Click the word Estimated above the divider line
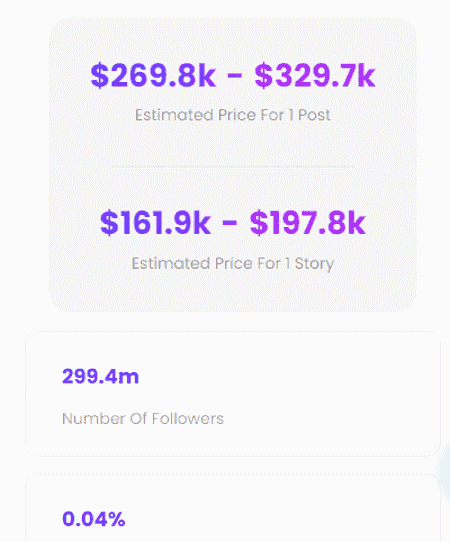The width and height of the screenshot is (450, 542). pyautogui.click(x=174, y=115)
